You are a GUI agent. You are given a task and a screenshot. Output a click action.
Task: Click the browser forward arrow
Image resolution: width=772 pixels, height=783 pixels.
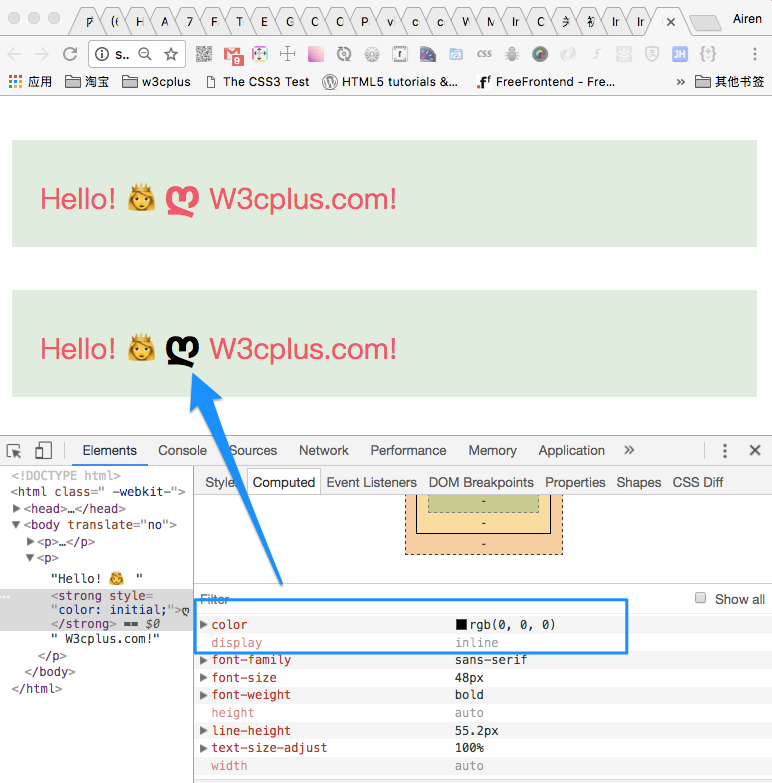pos(42,54)
